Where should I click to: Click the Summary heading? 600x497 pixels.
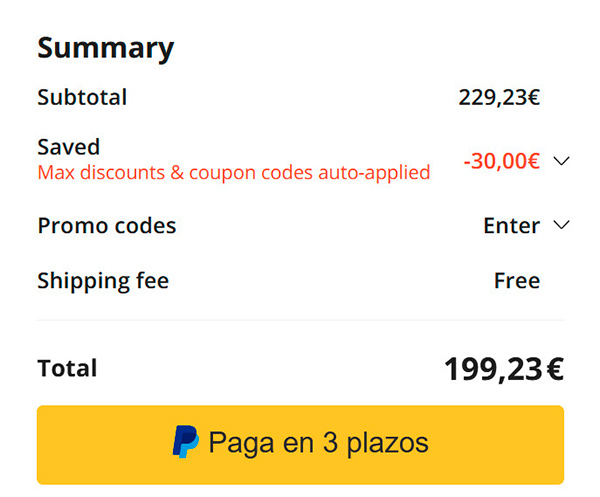(105, 47)
